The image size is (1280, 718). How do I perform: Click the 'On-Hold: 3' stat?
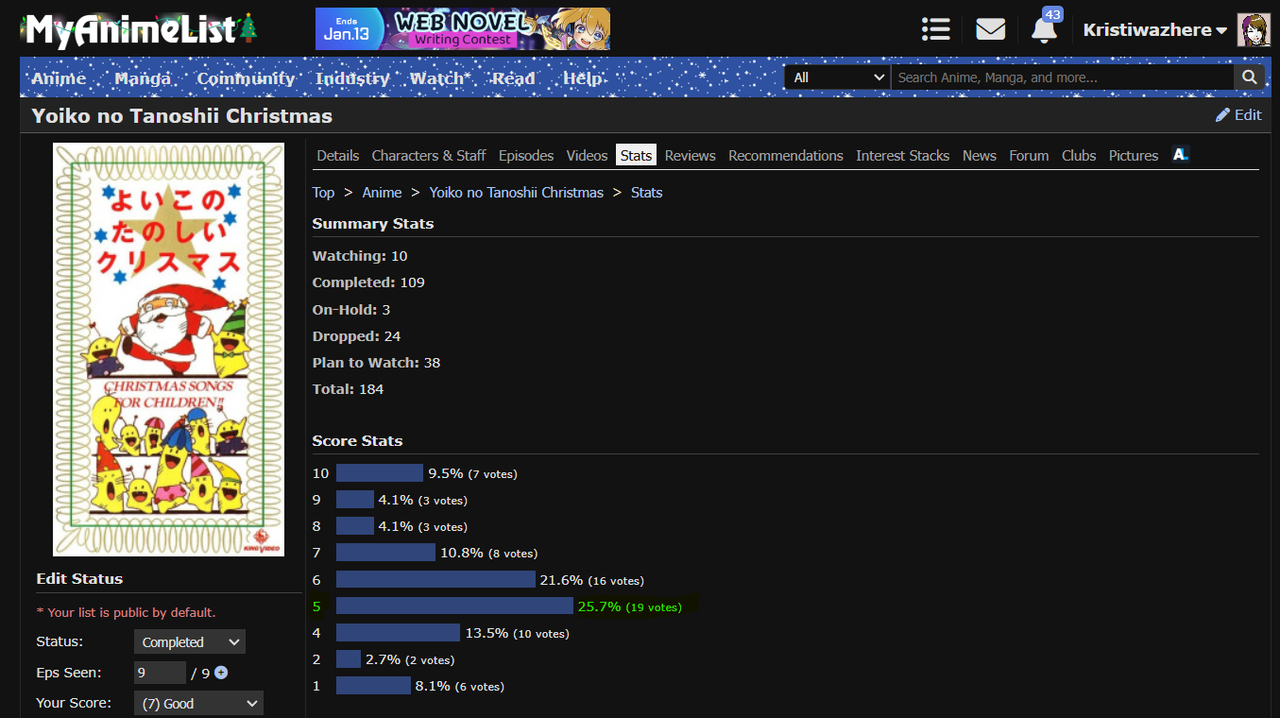click(351, 310)
